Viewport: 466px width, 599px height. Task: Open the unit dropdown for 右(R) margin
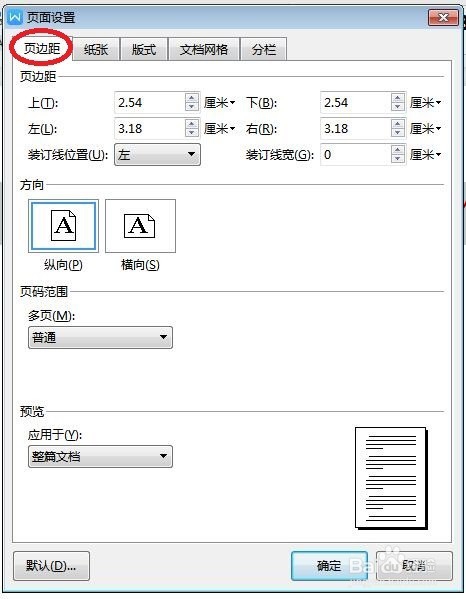click(x=426, y=129)
